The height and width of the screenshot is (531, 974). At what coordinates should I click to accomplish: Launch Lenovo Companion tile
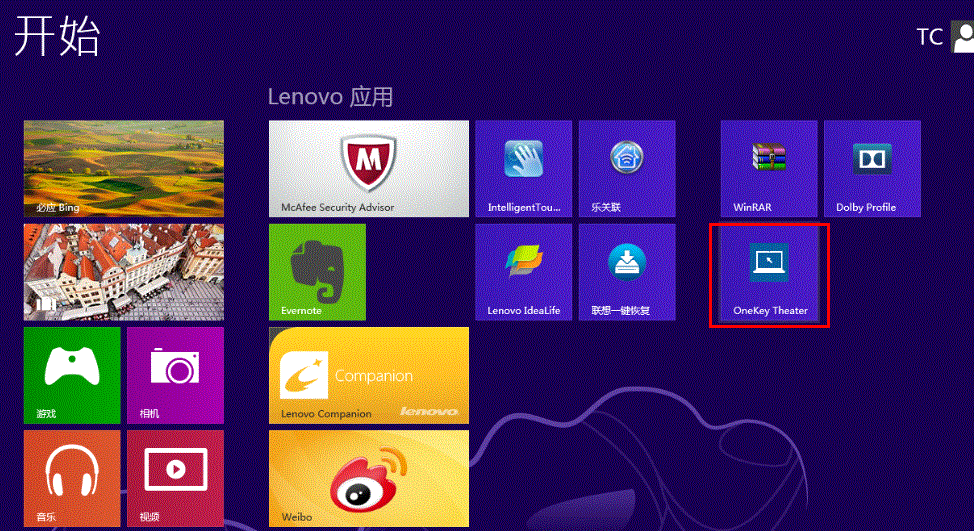(x=369, y=375)
